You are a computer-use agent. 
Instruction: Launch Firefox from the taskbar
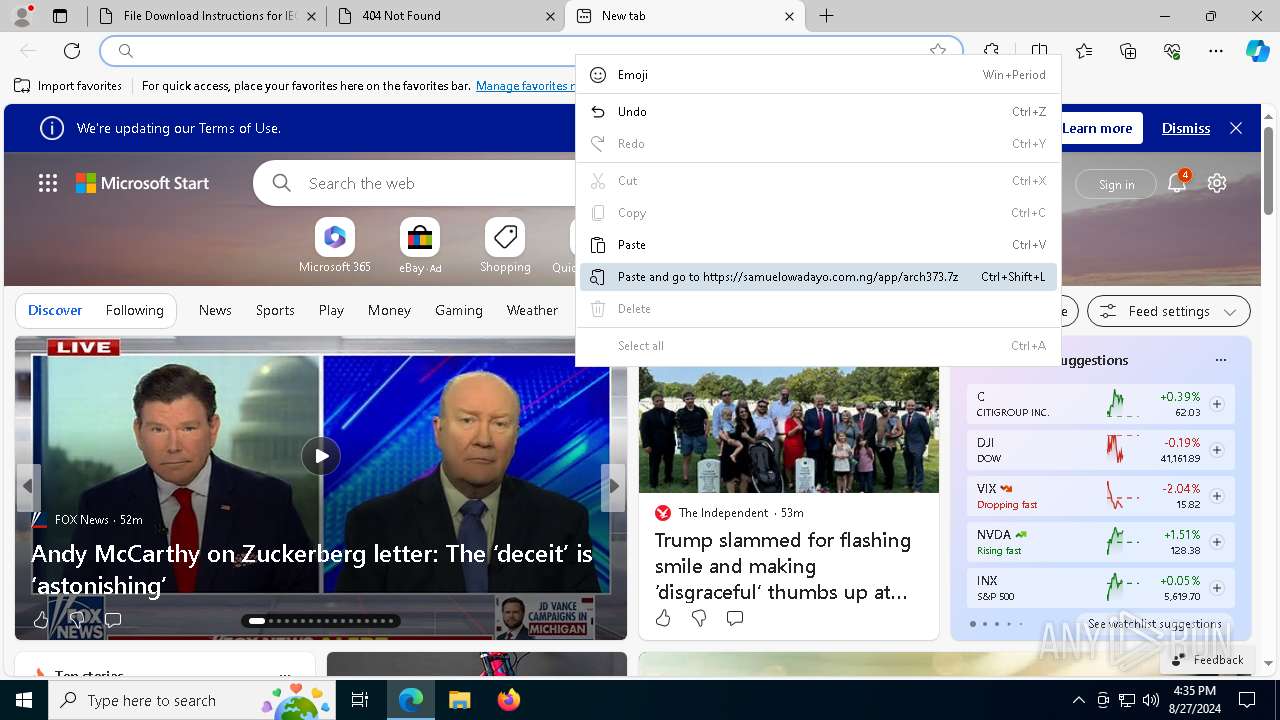[x=509, y=700]
